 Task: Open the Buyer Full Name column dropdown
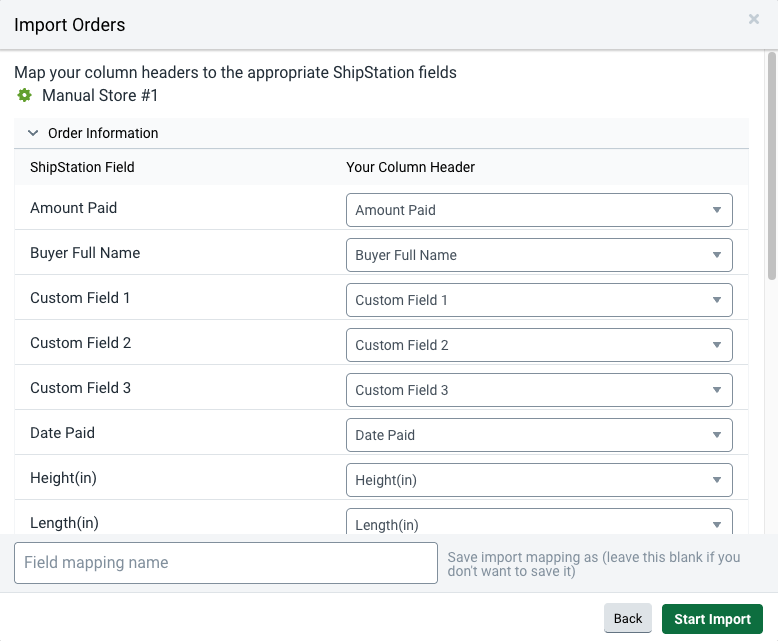coord(539,255)
